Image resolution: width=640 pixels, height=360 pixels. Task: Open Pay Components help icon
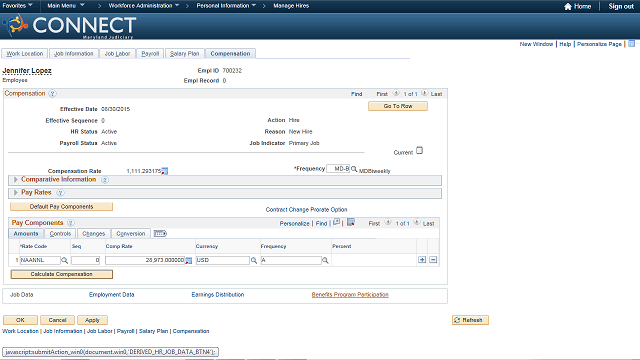coord(71,223)
